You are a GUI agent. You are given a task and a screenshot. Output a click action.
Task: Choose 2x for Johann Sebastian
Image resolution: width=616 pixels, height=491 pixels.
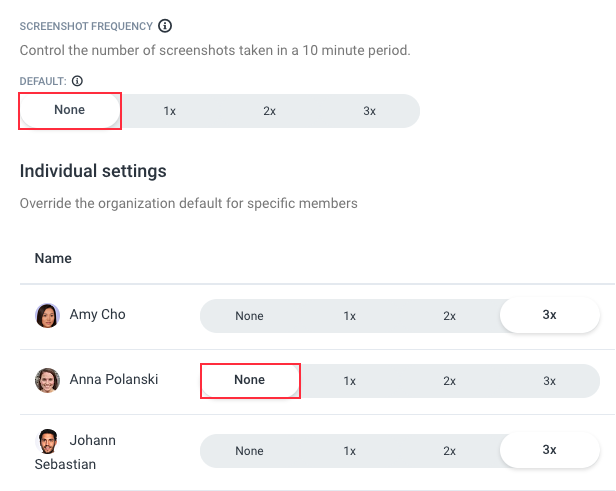pyautogui.click(x=449, y=451)
